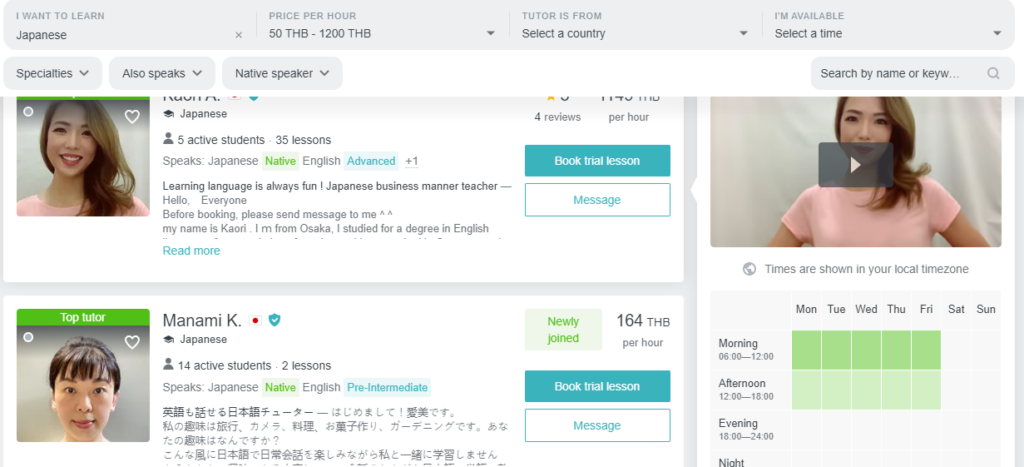
Task: Favorite Manami K. with the heart icon
Action: click(132, 342)
